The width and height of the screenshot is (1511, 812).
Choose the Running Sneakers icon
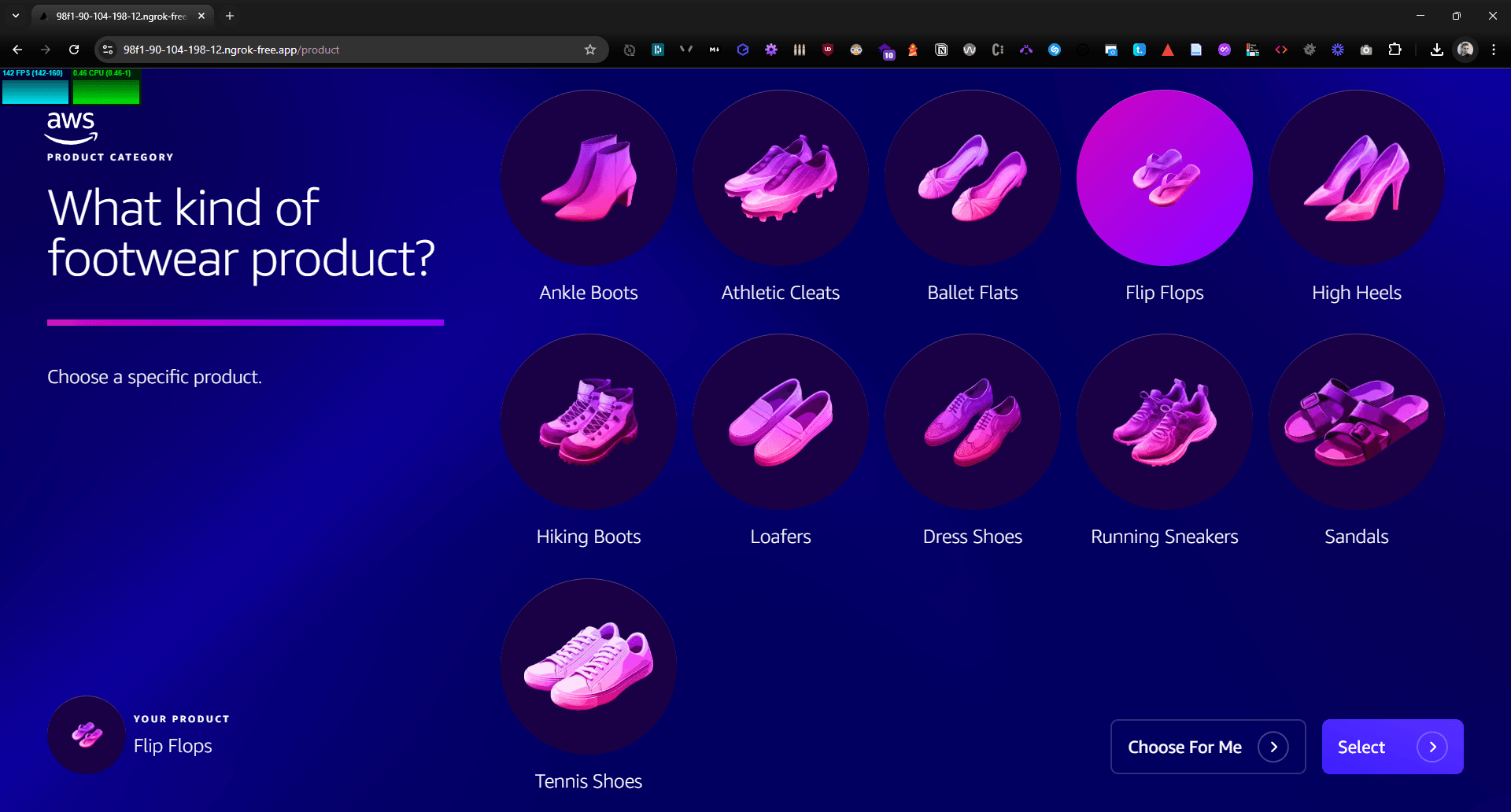click(1164, 422)
